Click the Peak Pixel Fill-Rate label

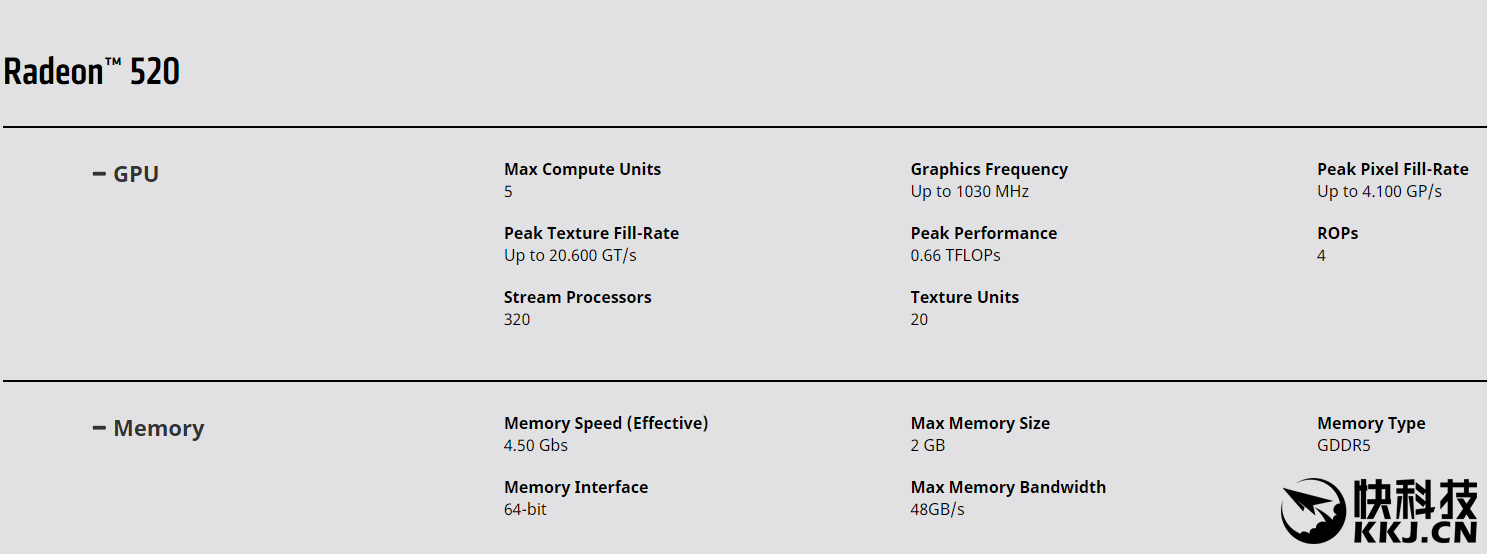[x=1392, y=169]
